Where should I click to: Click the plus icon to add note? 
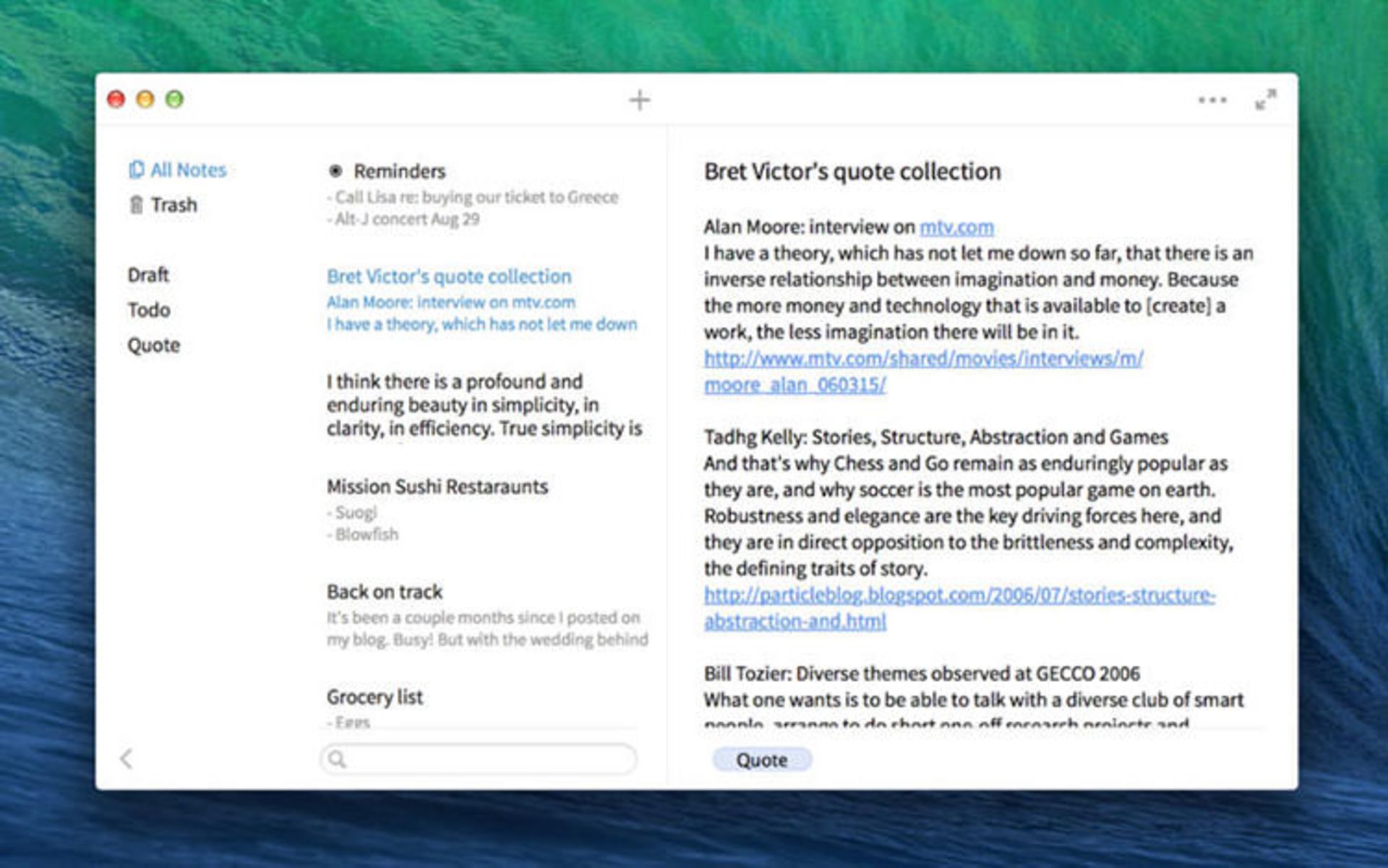tap(639, 100)
